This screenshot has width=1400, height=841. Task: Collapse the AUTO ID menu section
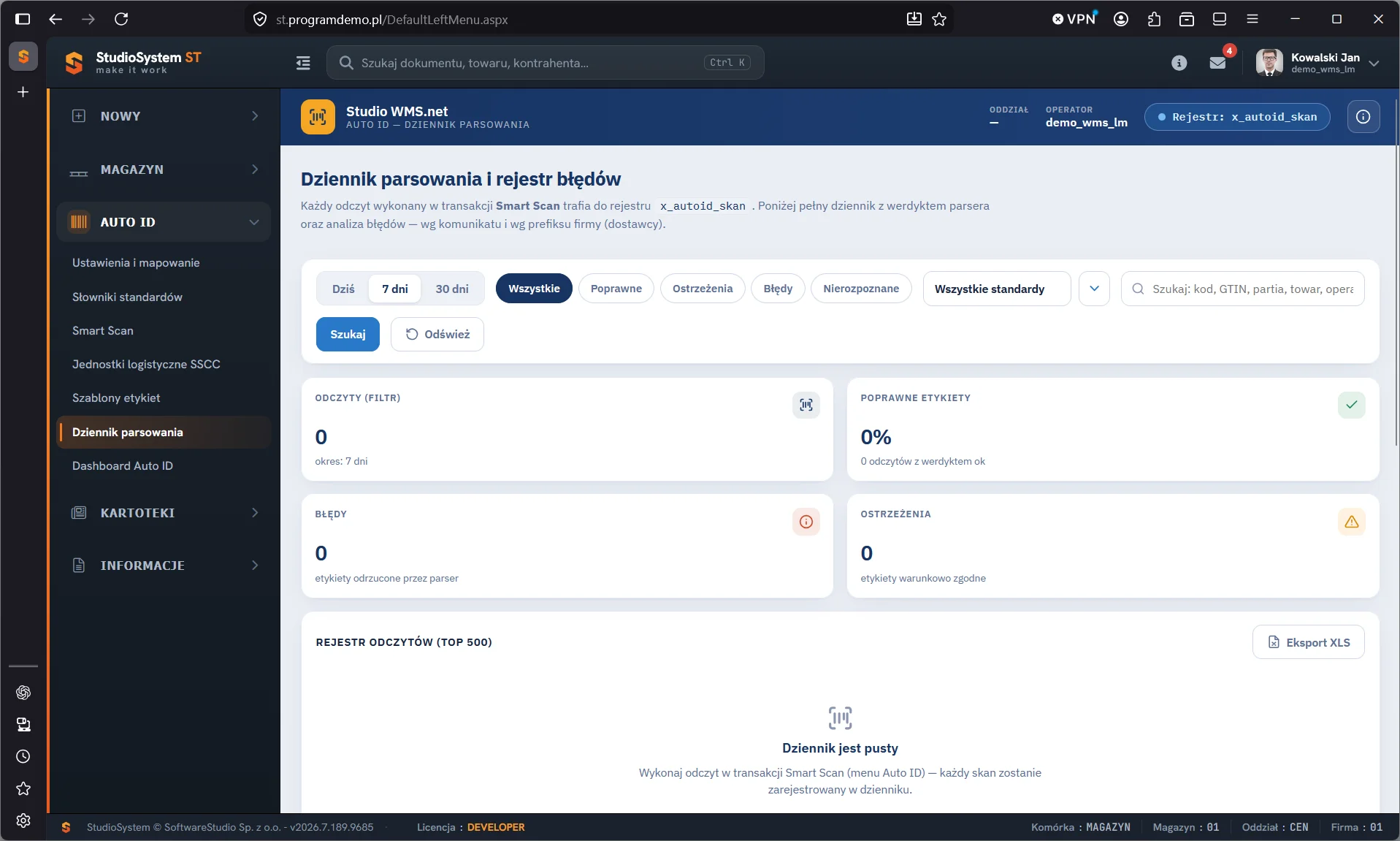click(x=164, y=222)
